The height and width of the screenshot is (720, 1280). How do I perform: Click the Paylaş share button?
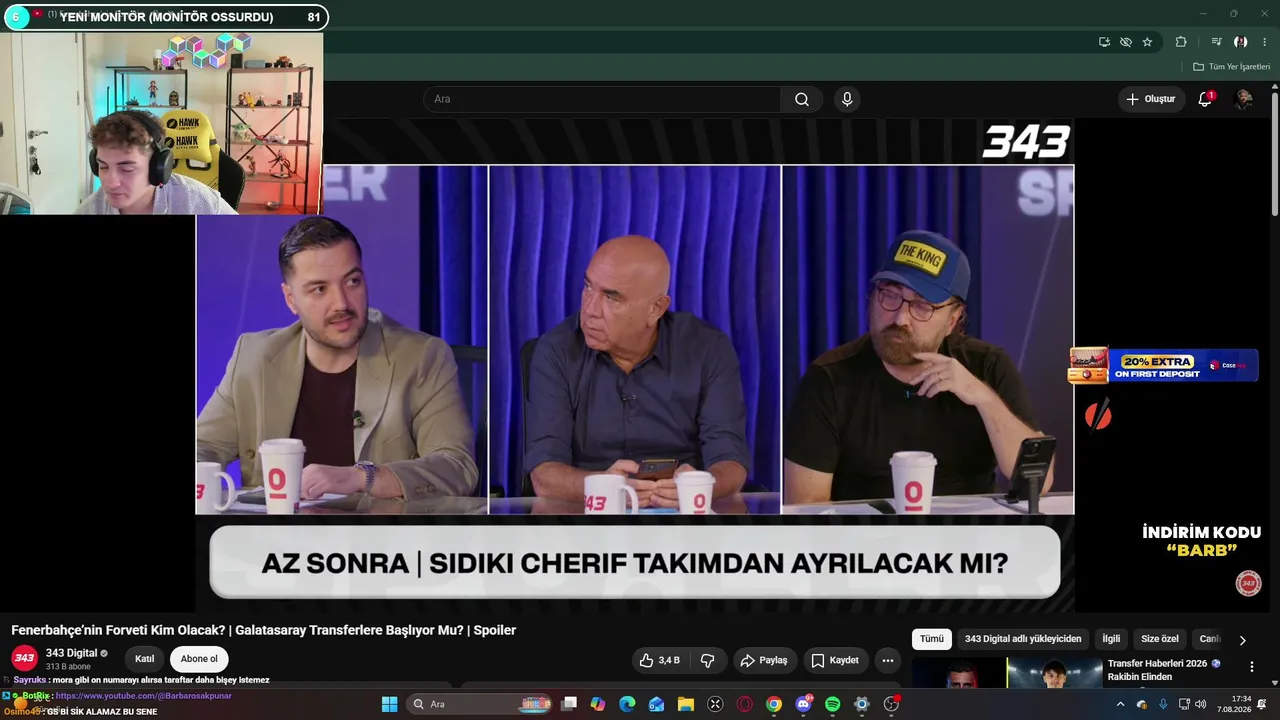point(764,660)
